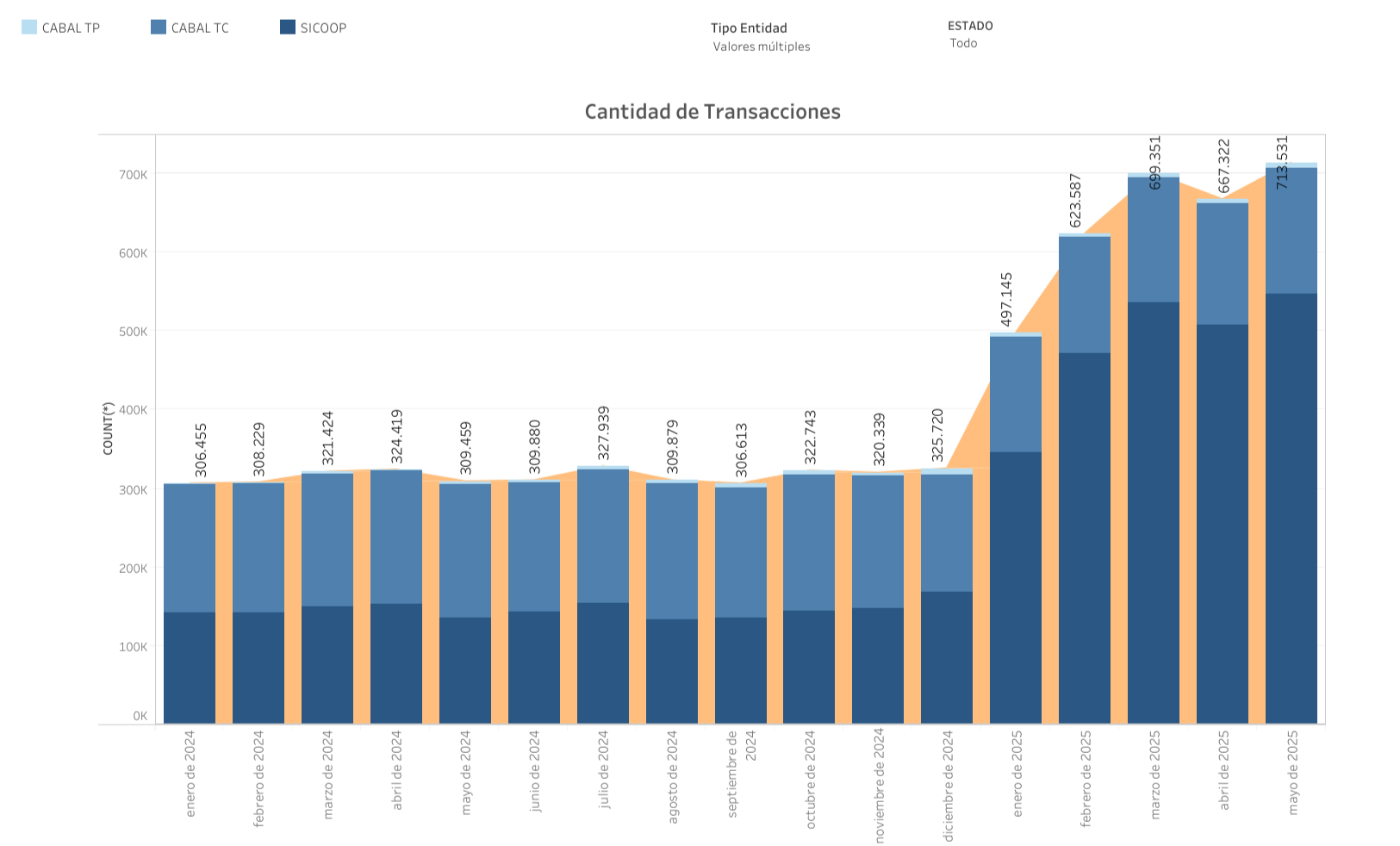Select the CABAL TC segment for julio 2024
The width and height of the screenshot is (1400, 846).
(603, 536)
